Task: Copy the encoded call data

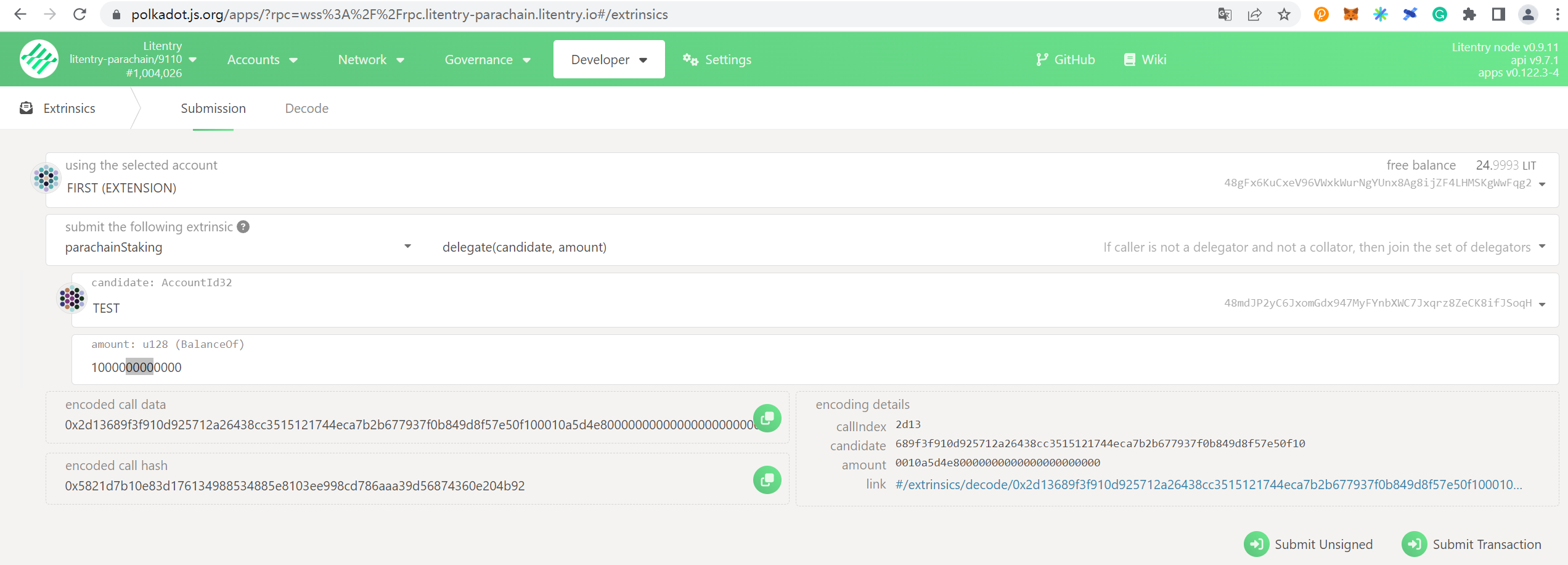Action: tap(767, 419)
